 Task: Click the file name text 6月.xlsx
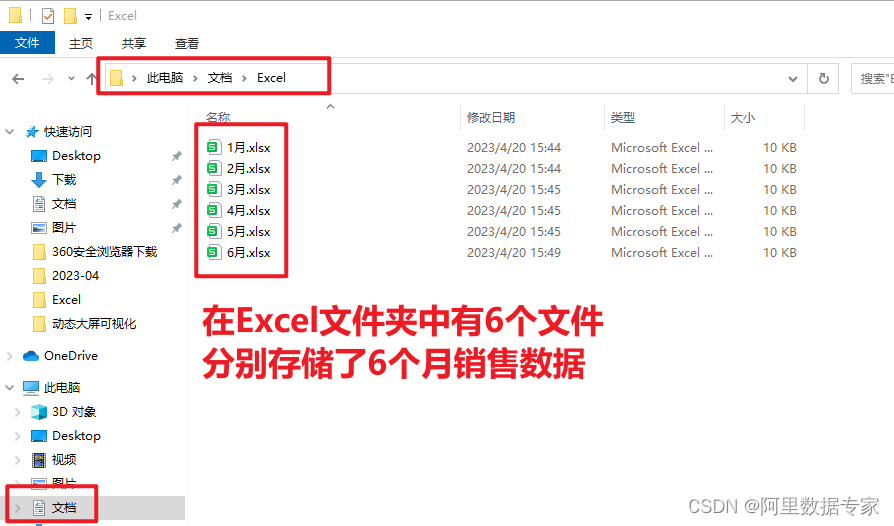249,252
